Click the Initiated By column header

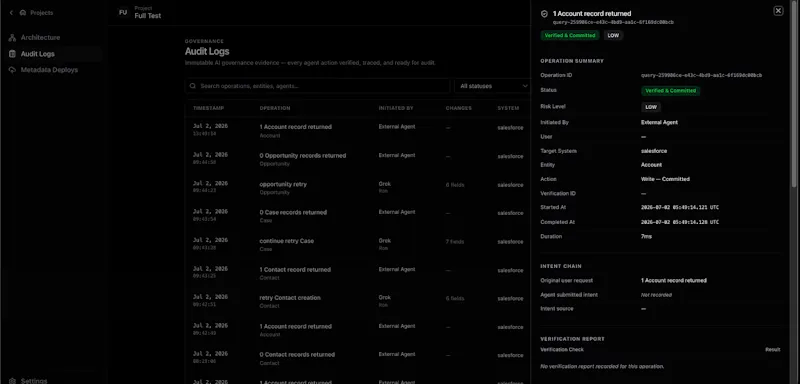tap(396, 108)
